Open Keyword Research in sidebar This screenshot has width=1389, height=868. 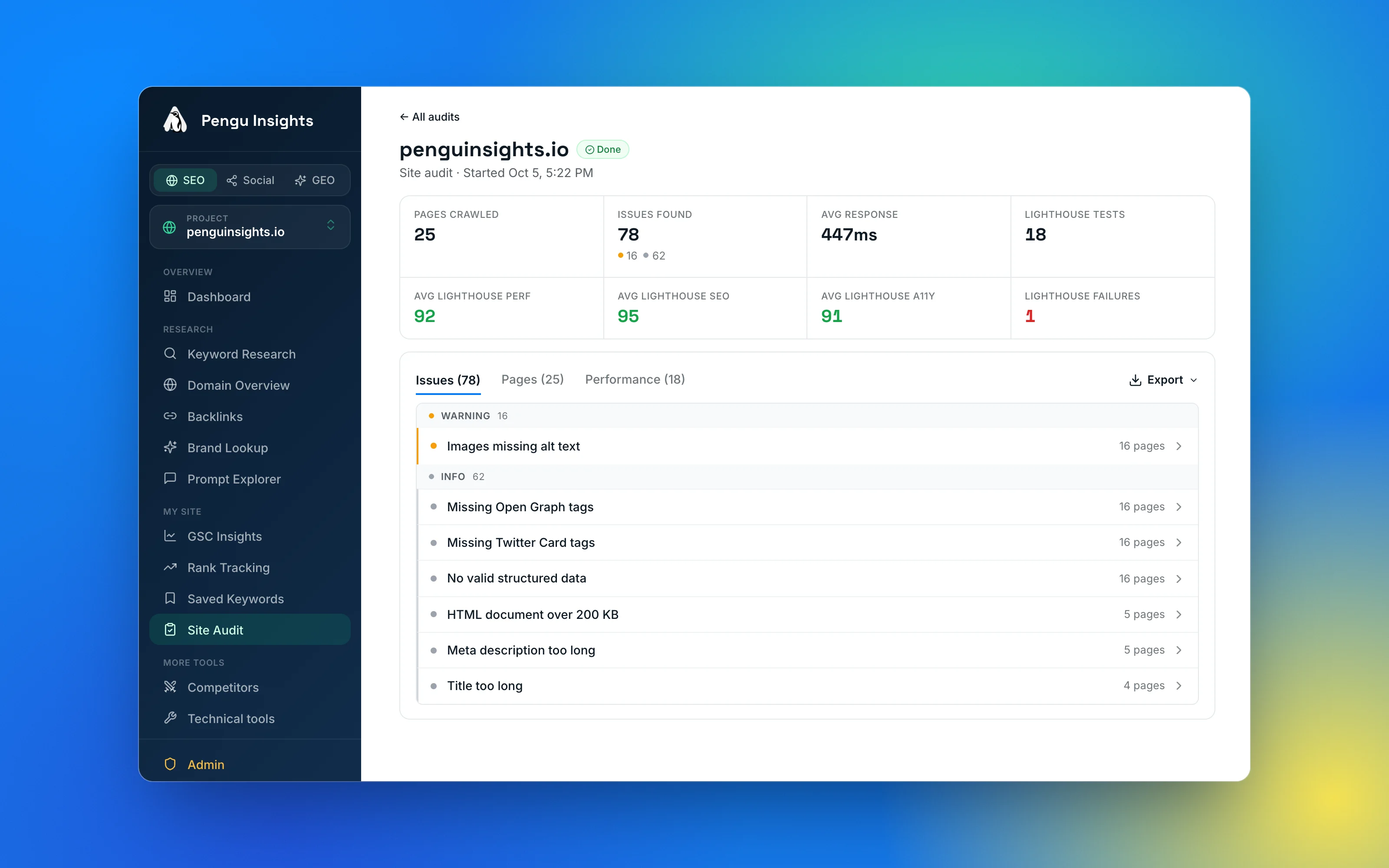pos(250,354)
